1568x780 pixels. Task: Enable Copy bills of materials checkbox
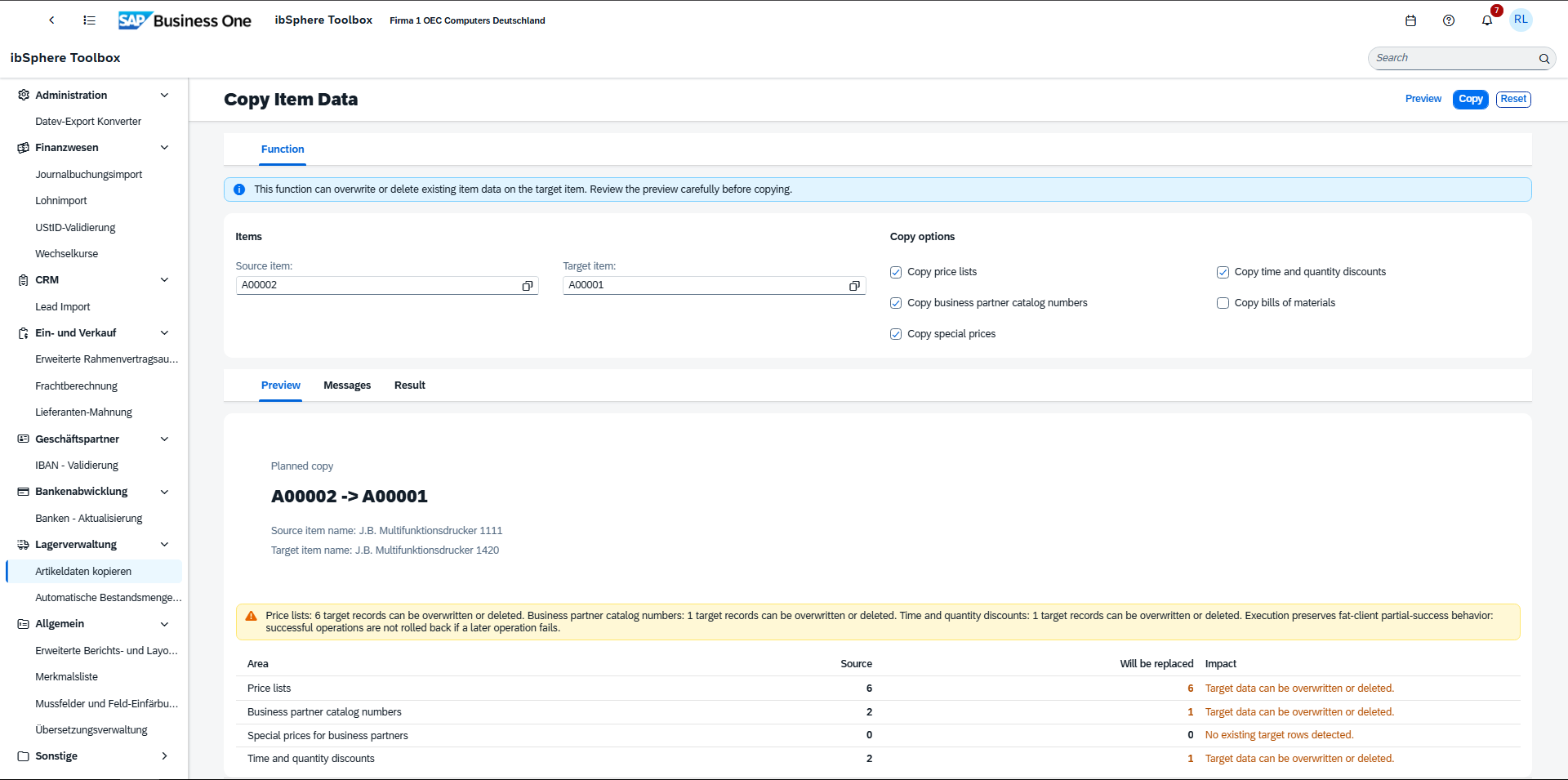tap(1223, 303)
